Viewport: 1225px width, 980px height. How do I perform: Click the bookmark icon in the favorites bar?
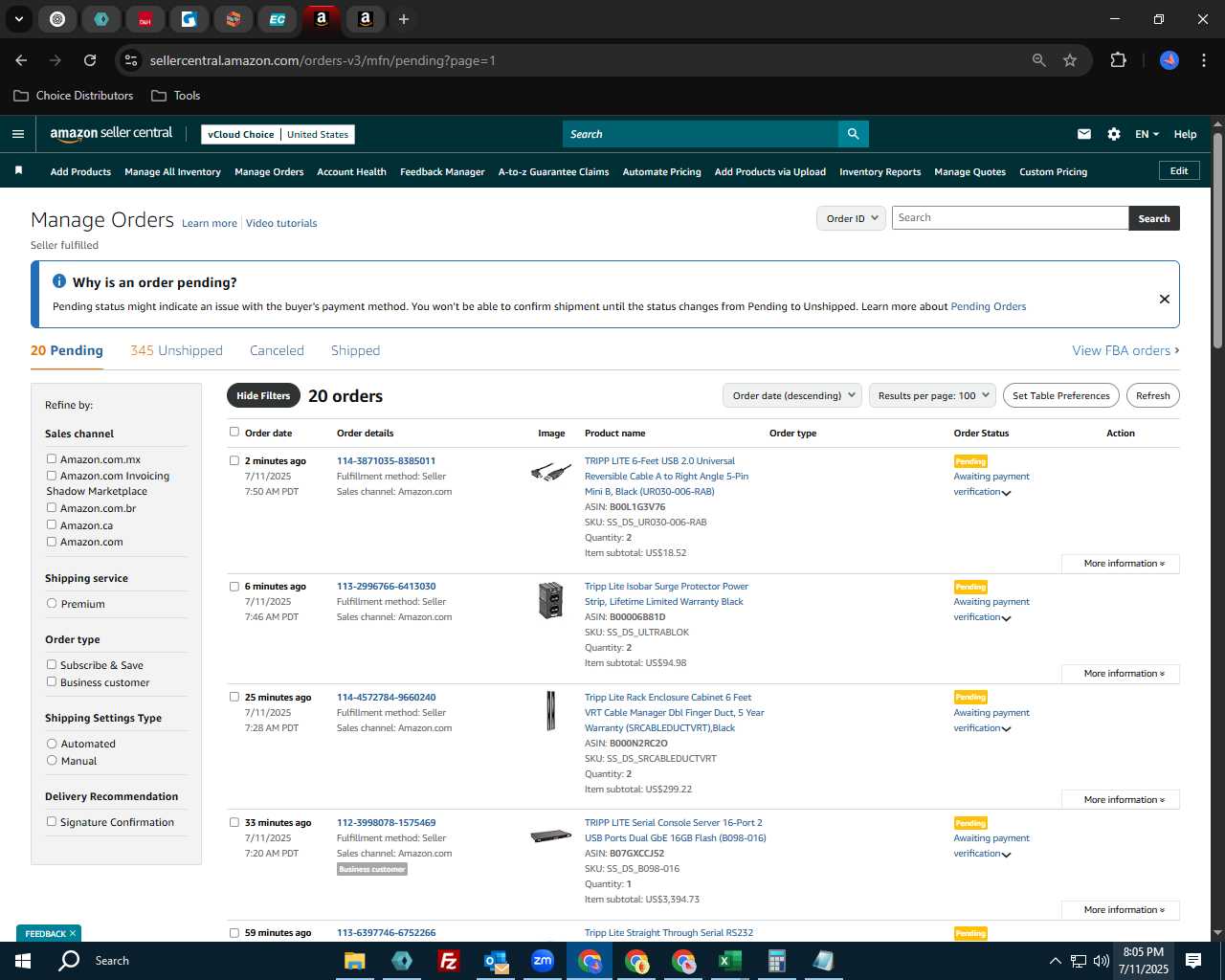pos(18,170)
